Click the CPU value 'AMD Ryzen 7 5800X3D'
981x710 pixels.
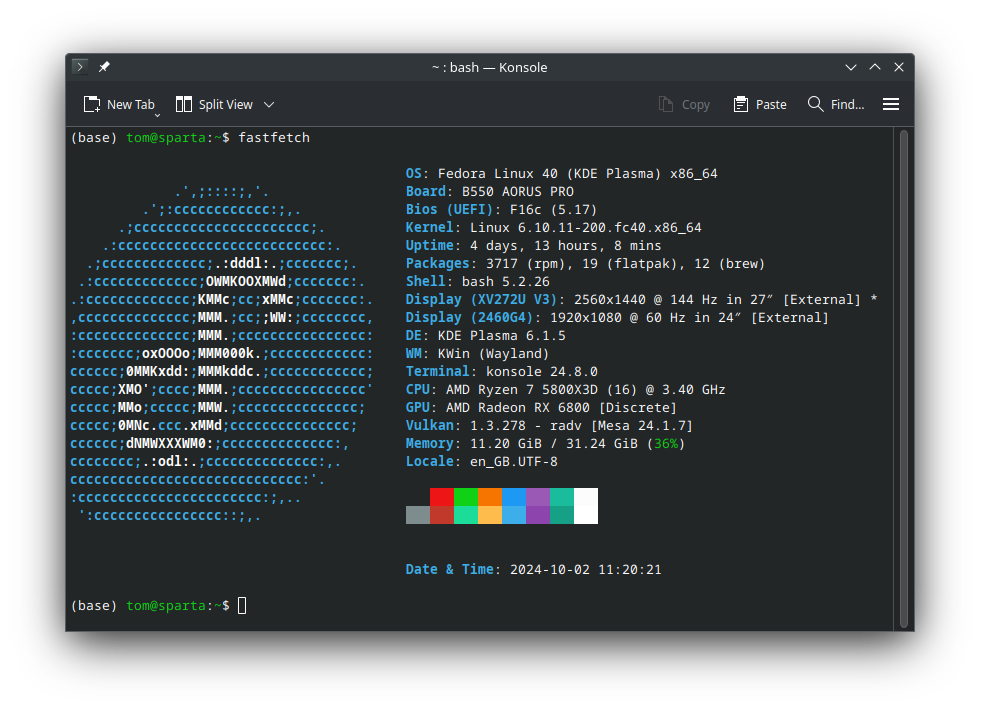tap(521, 390)
